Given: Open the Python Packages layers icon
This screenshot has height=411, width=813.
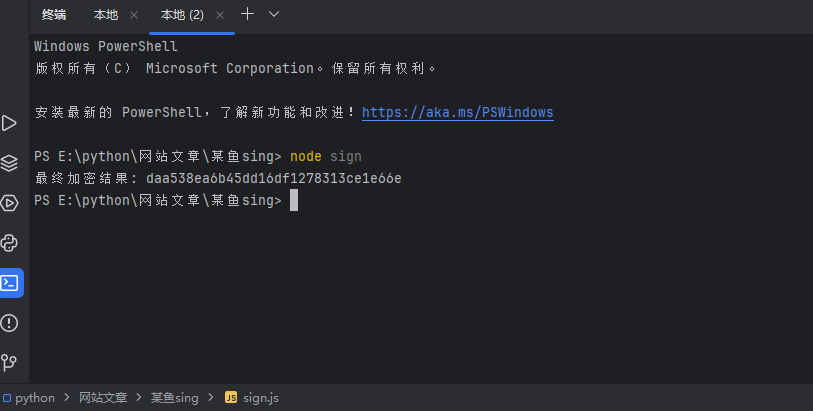Looking at the screenshot, I should click(10, 163).
